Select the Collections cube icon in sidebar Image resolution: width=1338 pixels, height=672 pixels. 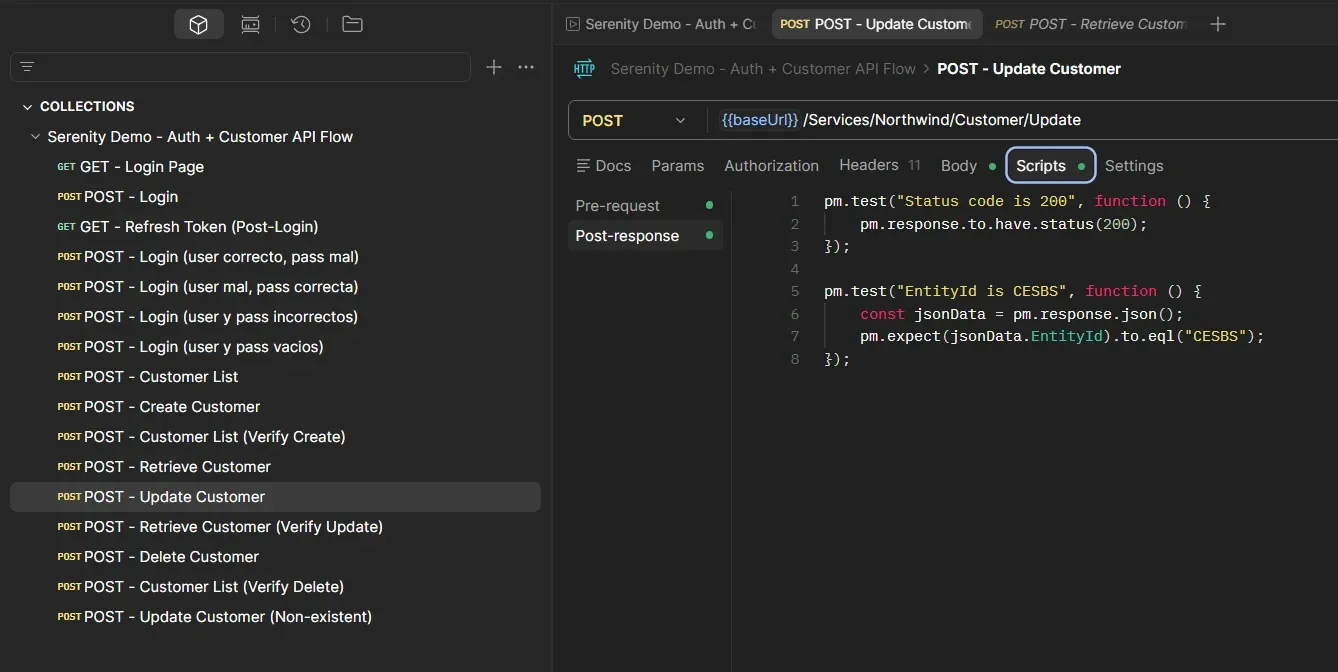[x=198, y=23]
